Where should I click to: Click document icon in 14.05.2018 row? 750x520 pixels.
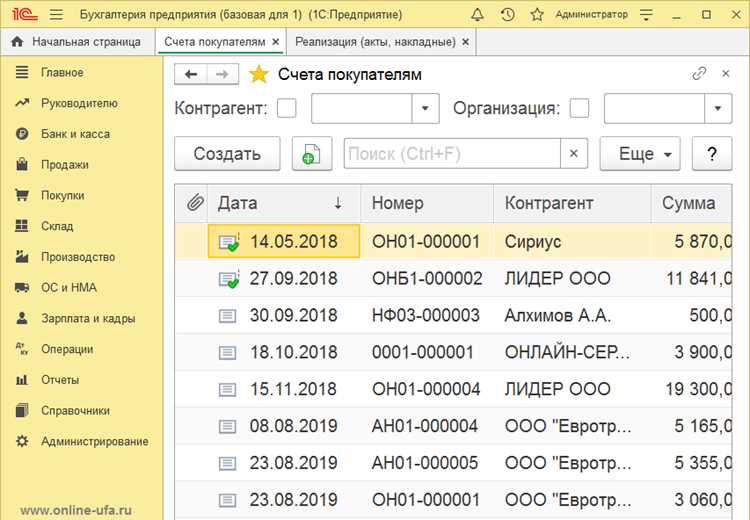[x=229, y=242]
